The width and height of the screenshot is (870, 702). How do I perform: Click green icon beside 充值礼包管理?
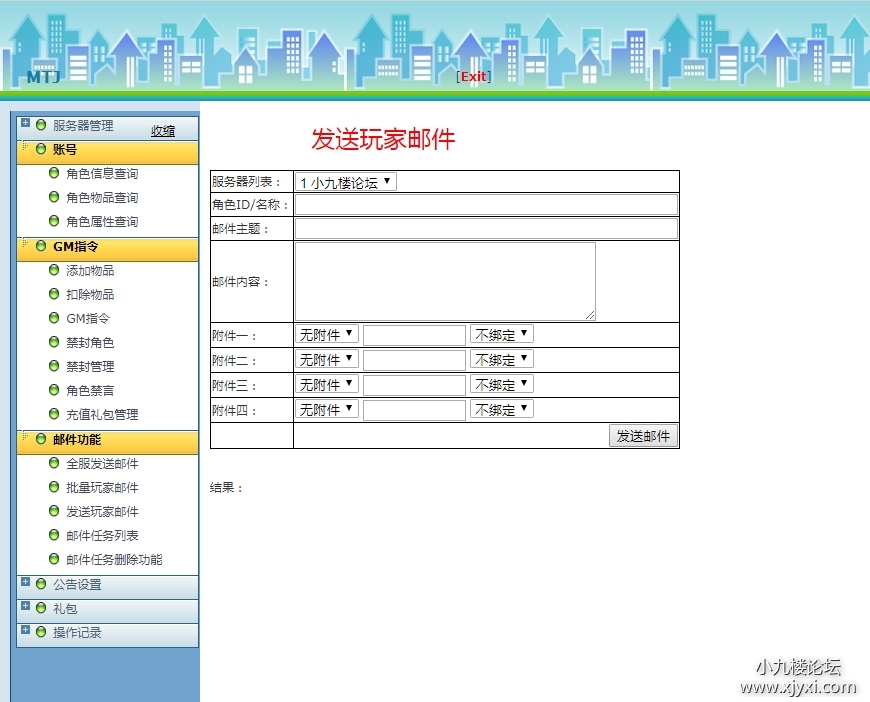click(x=54, y=414)
